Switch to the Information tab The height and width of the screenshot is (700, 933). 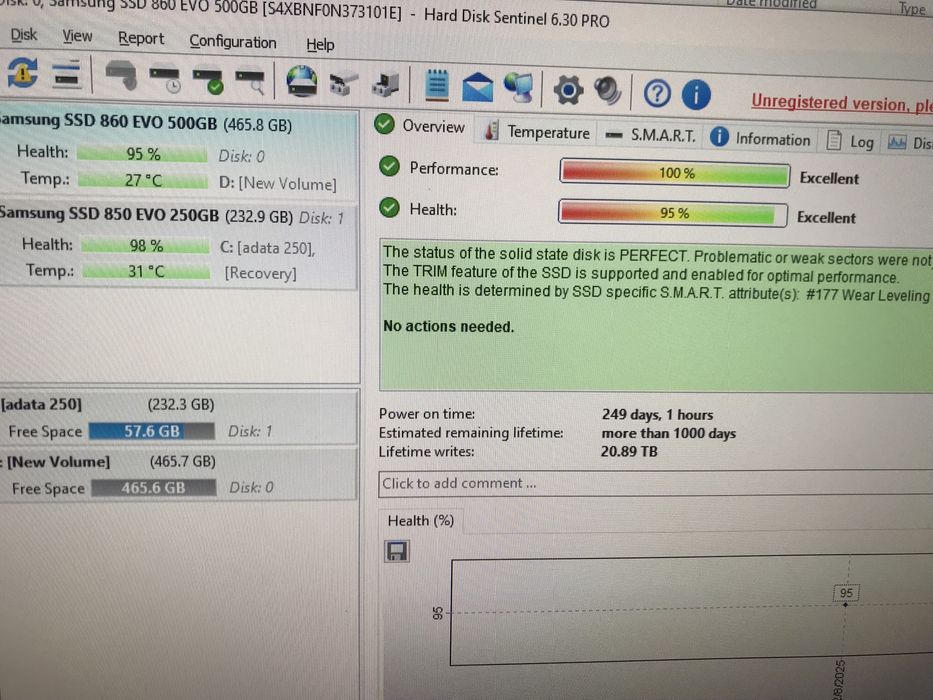[761, 139]
